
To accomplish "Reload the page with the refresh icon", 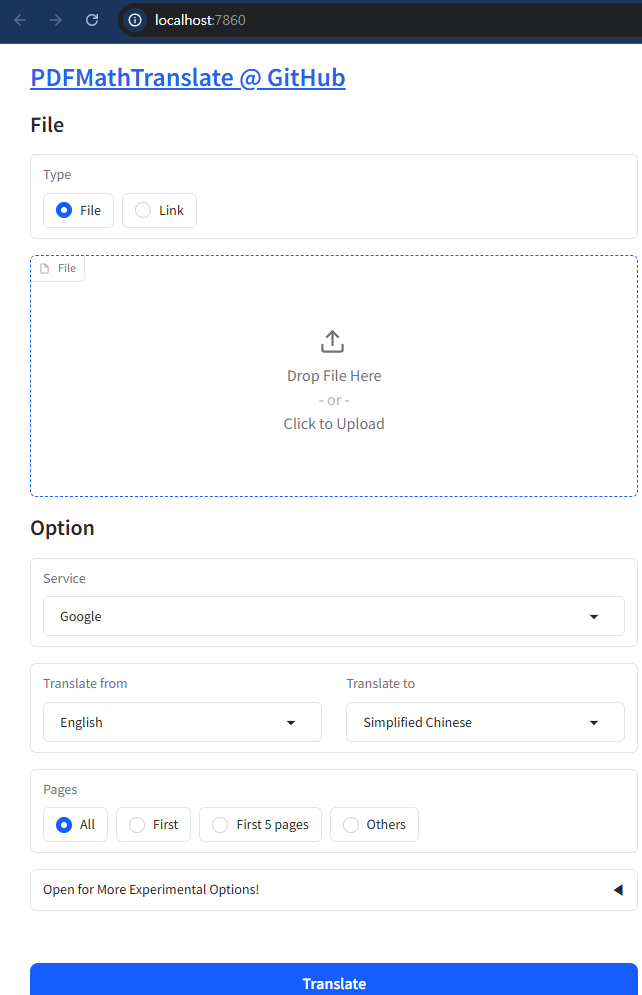I will (x=92, y=20).
